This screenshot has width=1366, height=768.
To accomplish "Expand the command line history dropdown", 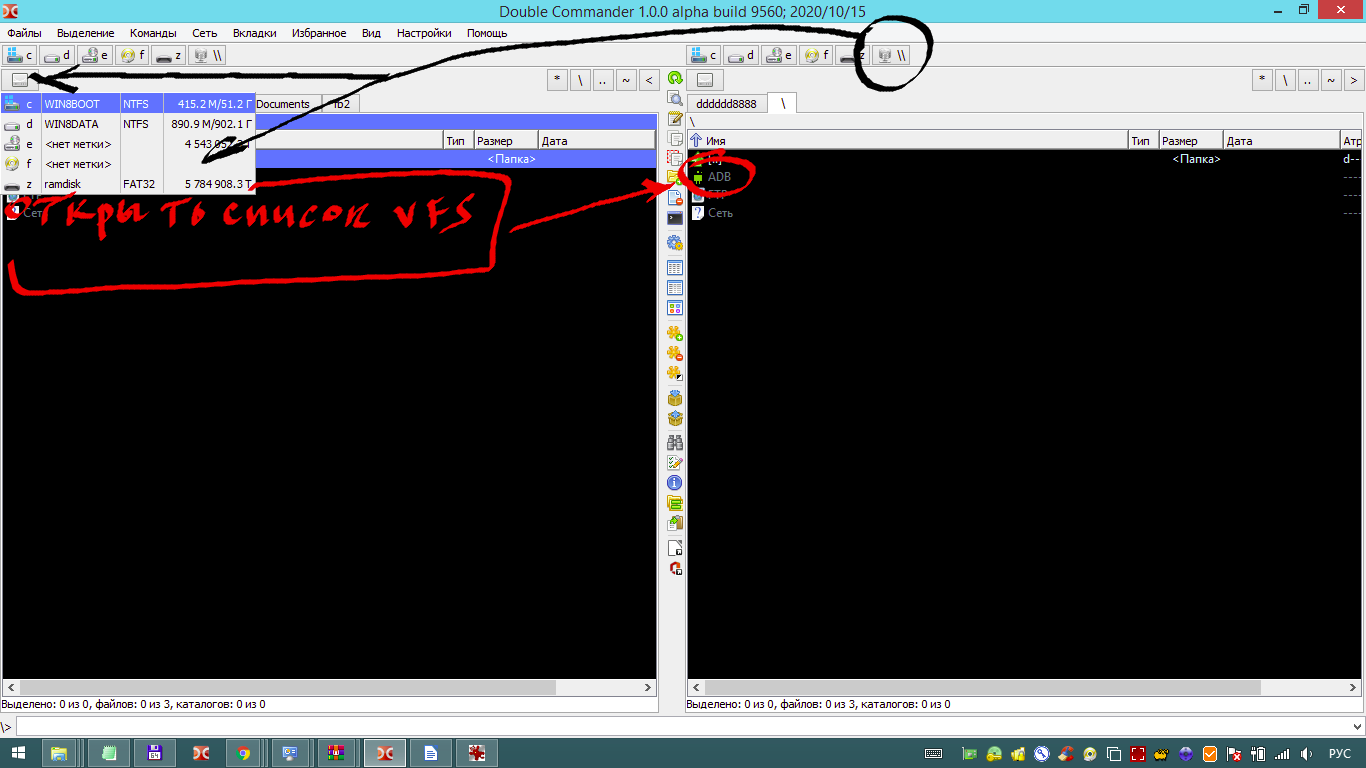I will coord(1356,726).
